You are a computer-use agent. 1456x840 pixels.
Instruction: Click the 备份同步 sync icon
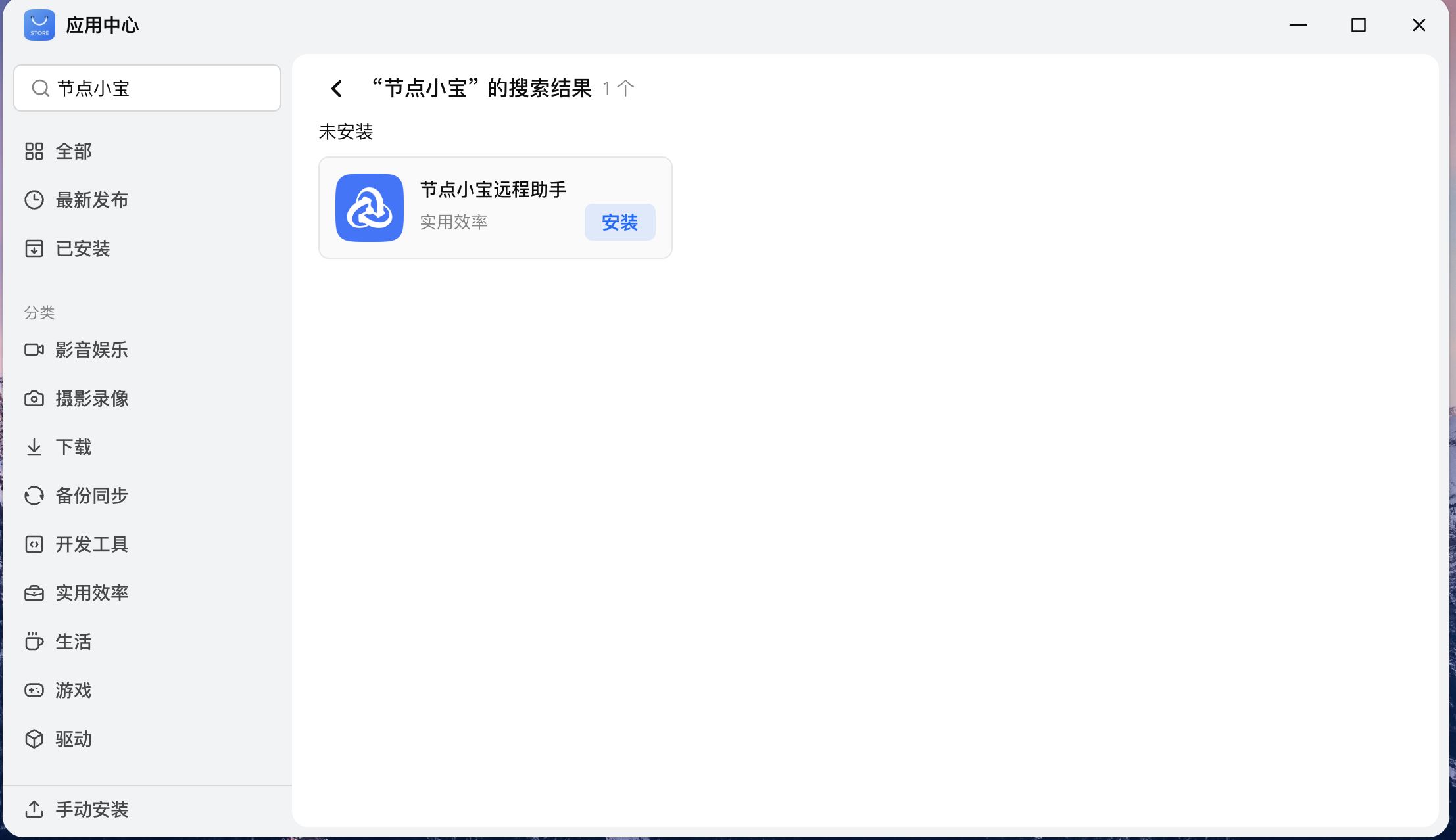click(34, 496)
